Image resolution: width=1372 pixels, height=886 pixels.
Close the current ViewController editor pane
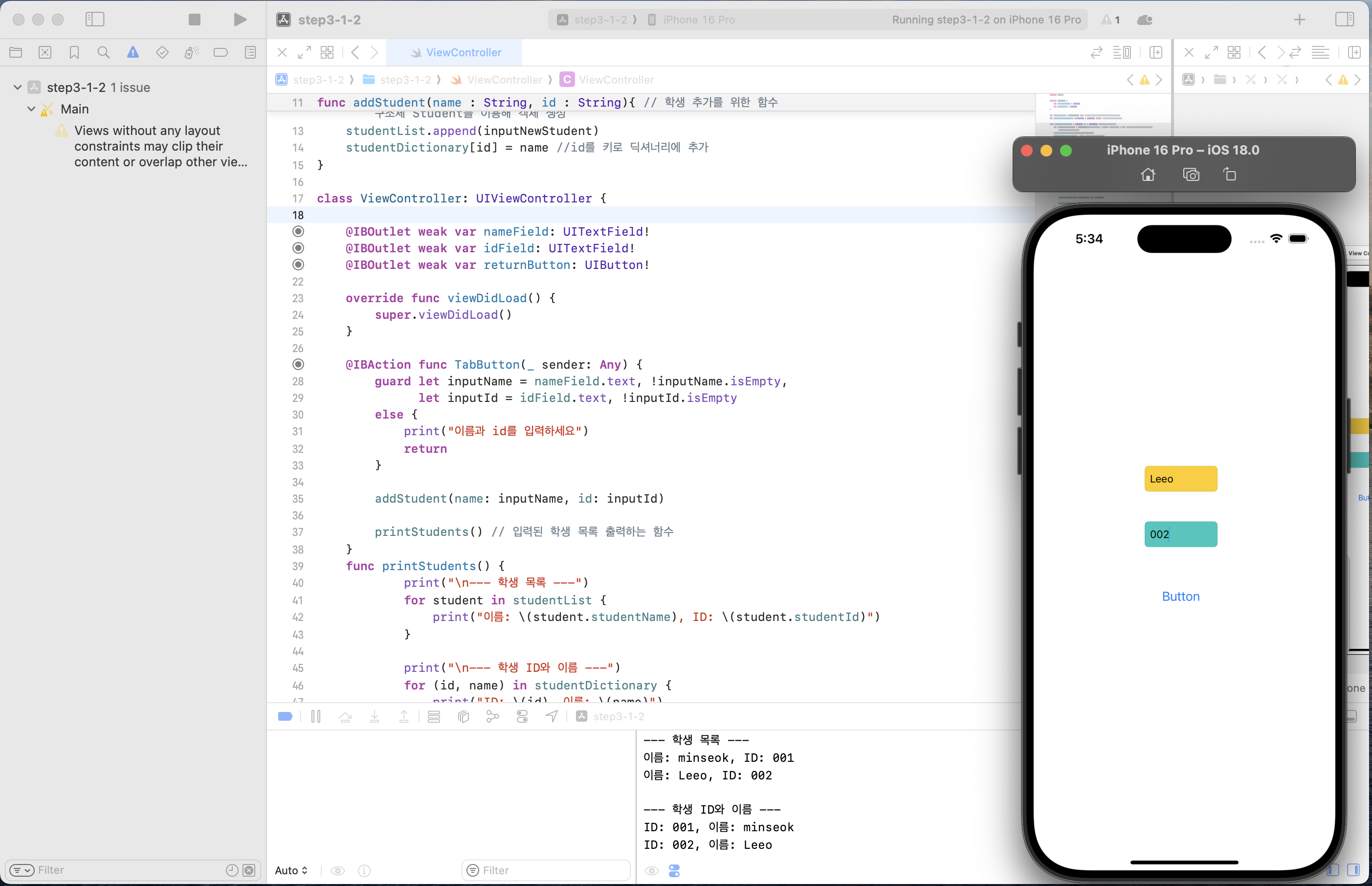(x=282, y=52)
